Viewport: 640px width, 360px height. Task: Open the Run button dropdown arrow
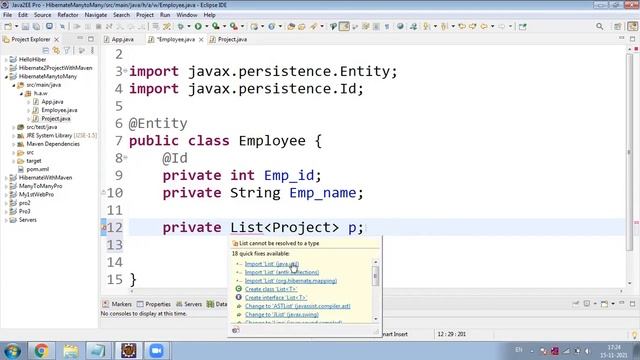207,27
